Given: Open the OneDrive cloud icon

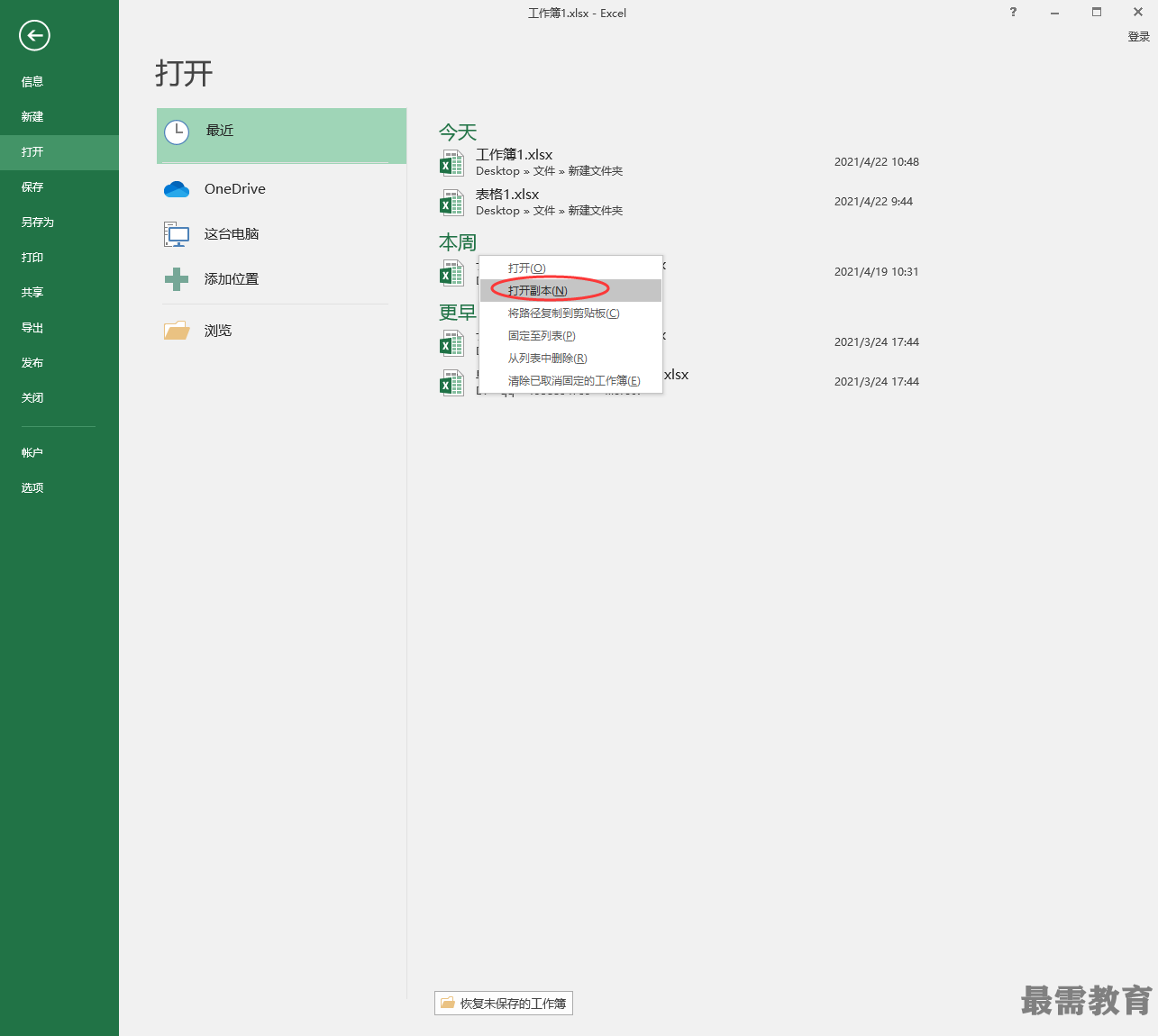Looking at the screenshot, I should (177, 189).
